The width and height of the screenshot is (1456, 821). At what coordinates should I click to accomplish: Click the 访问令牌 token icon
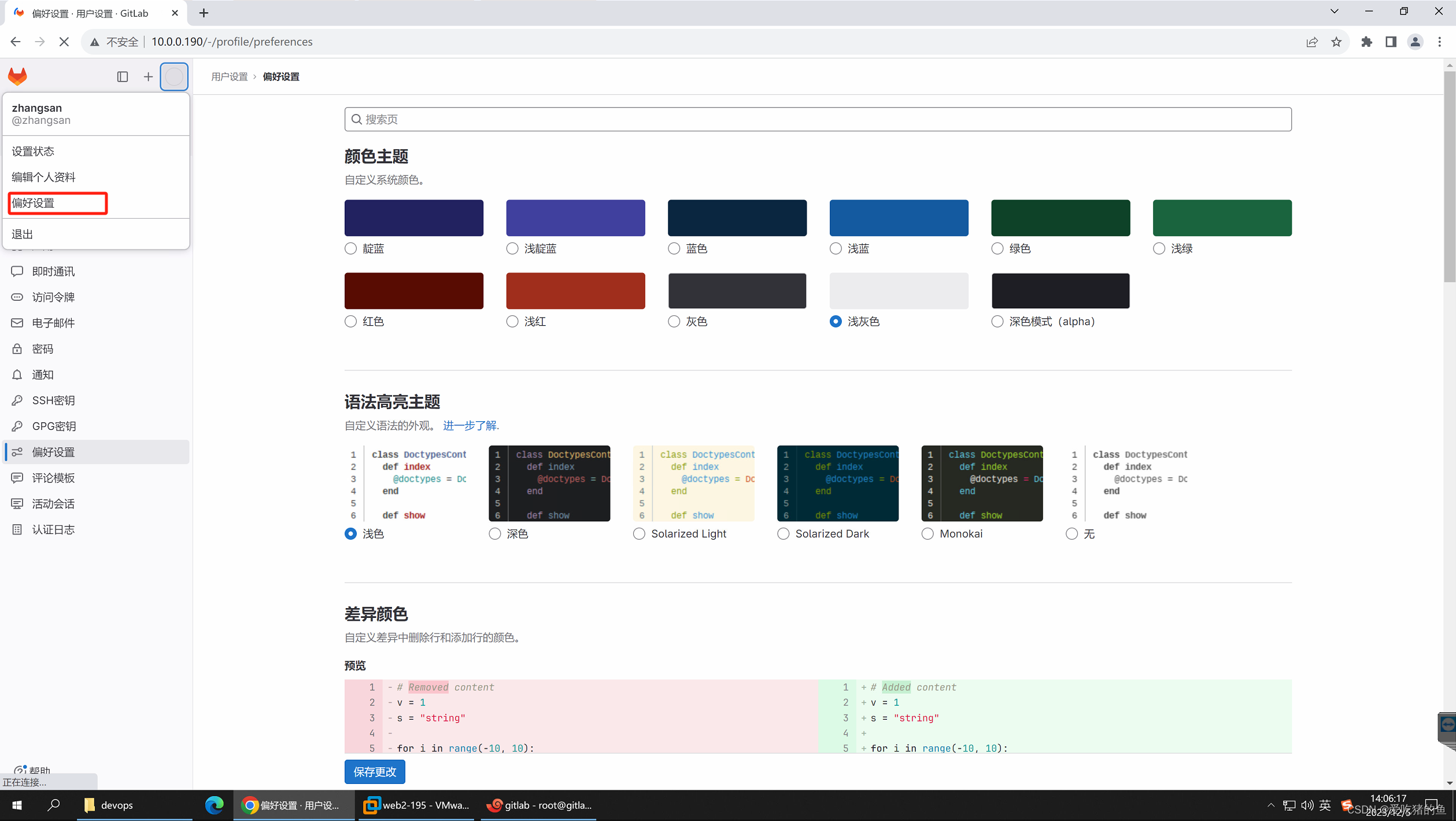pyautogui.click(x=17, y=297)
